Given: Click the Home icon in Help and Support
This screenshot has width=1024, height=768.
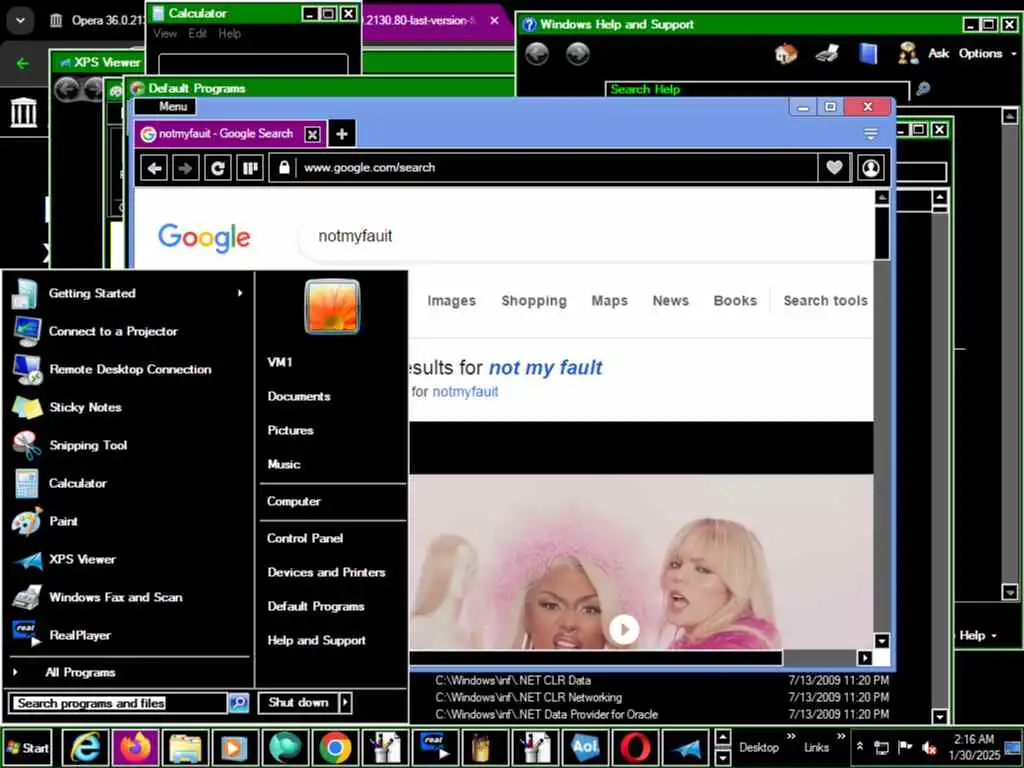Looking at the screenshot, I should pyautogui.click(x=786, y=54).
